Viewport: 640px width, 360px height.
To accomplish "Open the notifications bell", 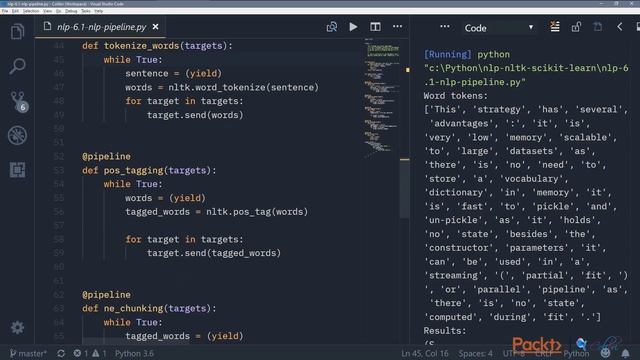I will 625,353.
